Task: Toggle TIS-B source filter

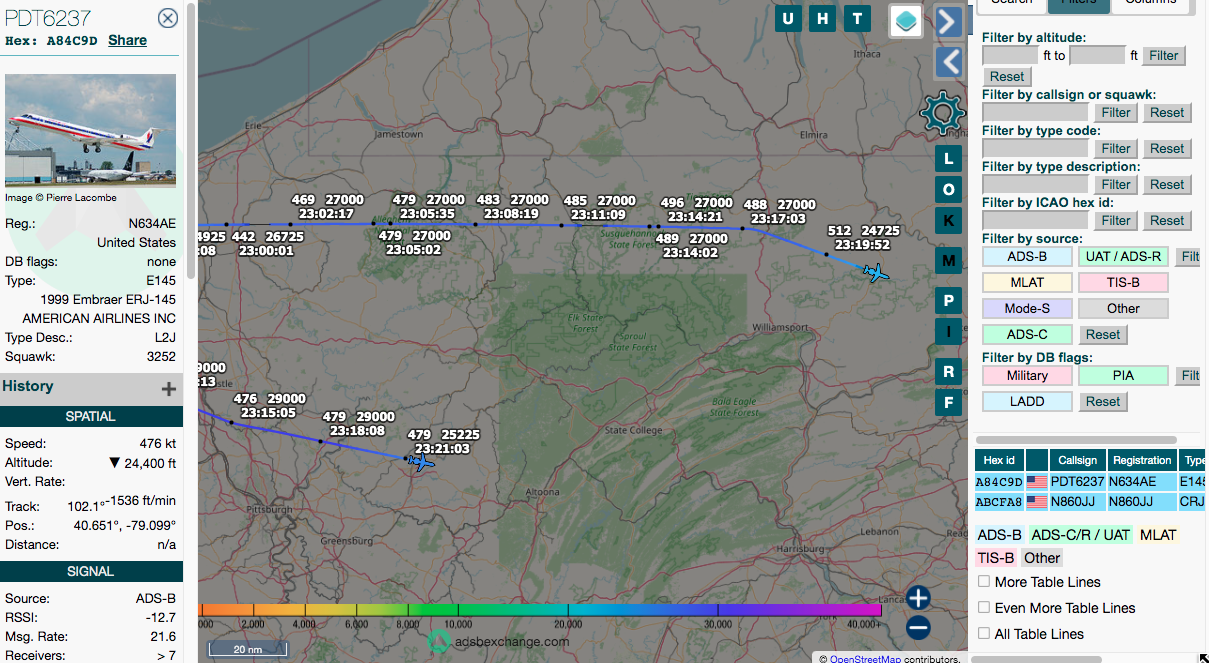Action: pyautogui.click(x=1123, y=282)
